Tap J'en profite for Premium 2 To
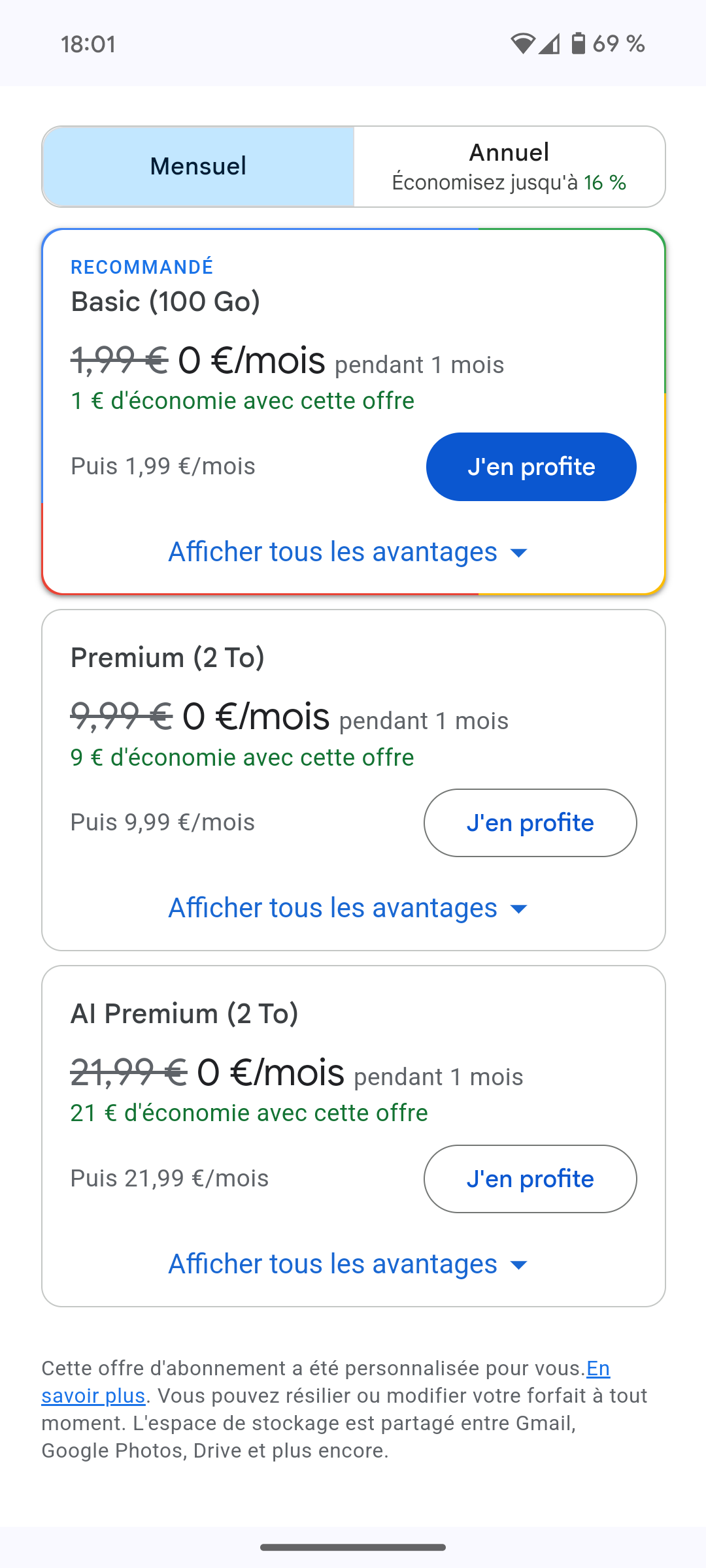The width and height of the screenshot is (706, 1568). [x=530, y=823]
